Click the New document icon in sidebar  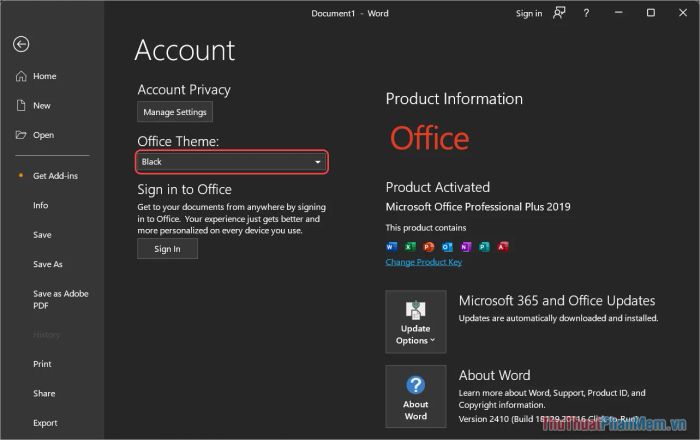(21, 106)
